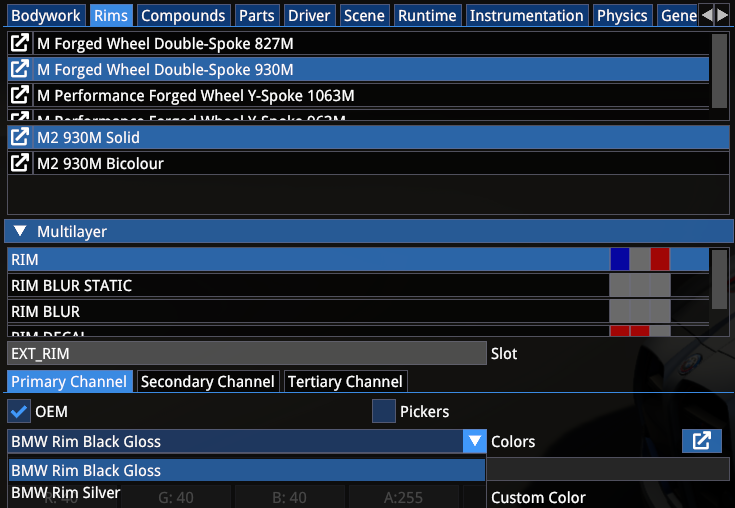Choose BMW Rim Black Gloss from list
This screenshot has height=508, width=735.
(x=247, y=470)
